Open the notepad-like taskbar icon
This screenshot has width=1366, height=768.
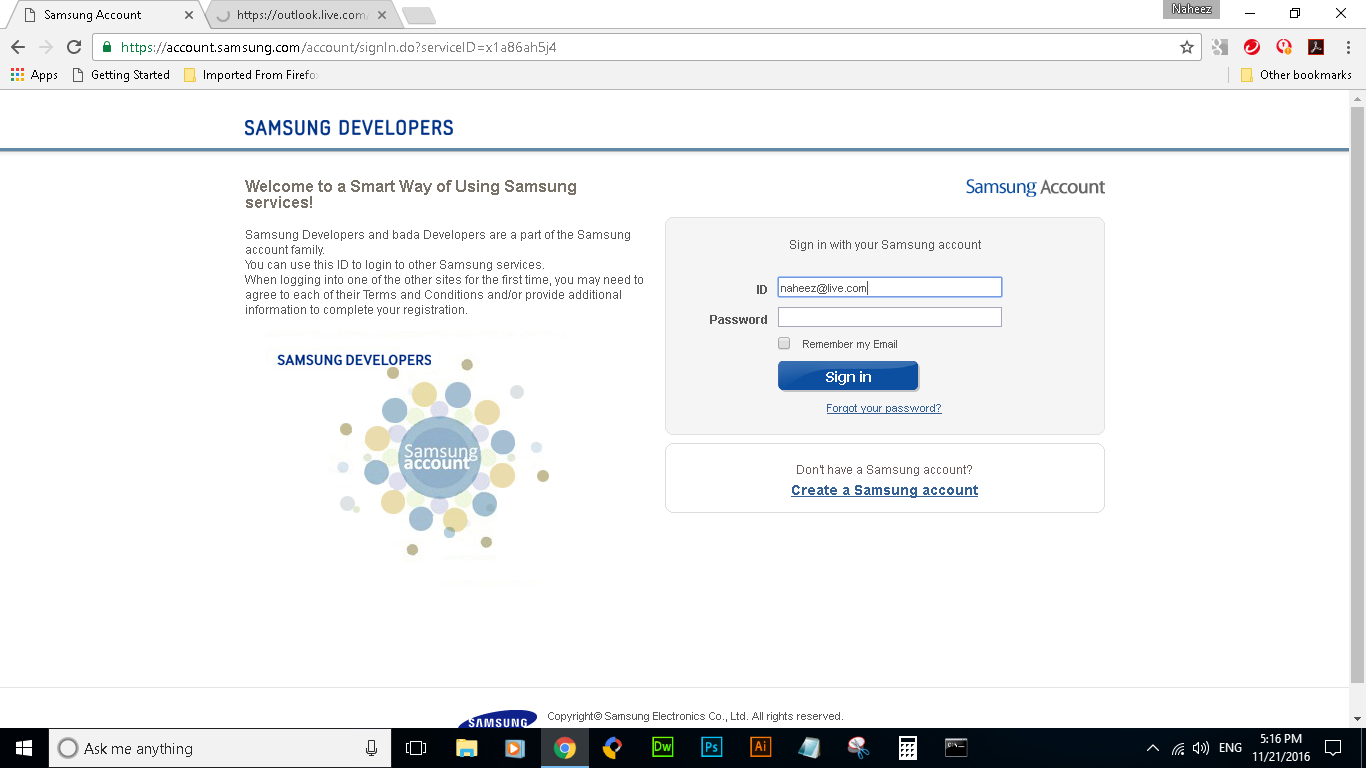click(x=809, y=748)
